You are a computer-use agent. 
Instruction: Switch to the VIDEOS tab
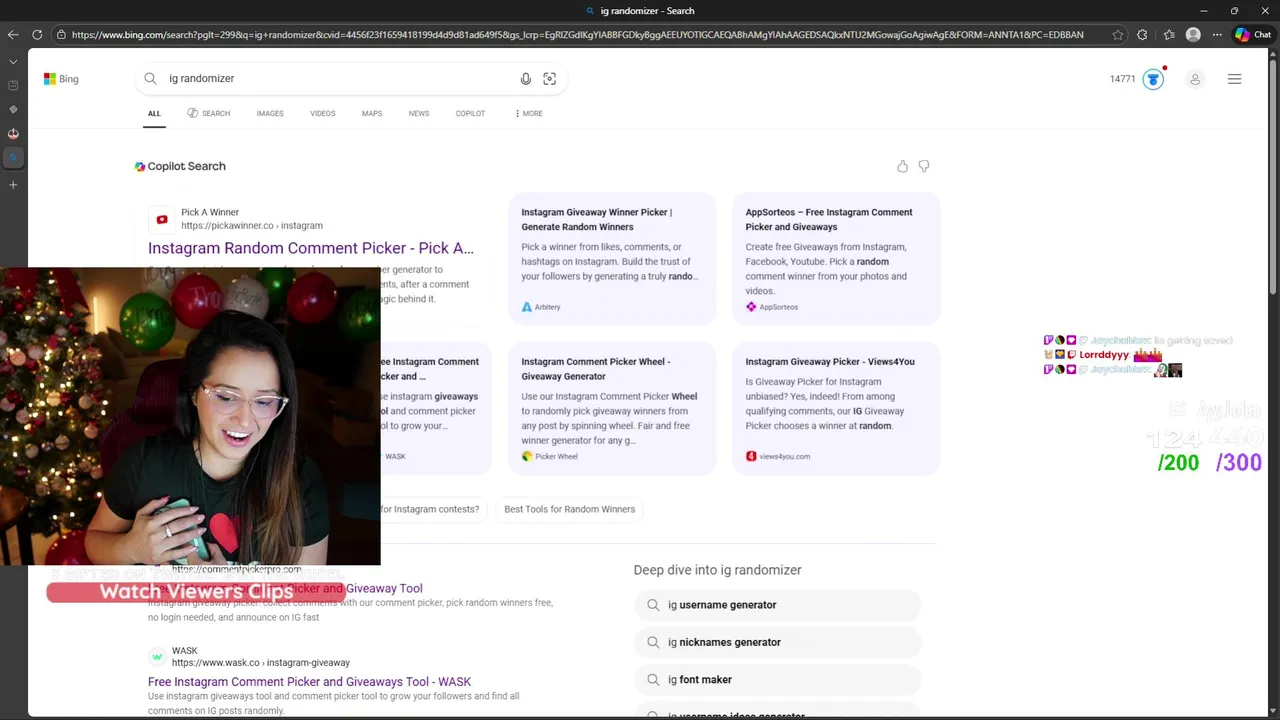(x=322, y=114)
